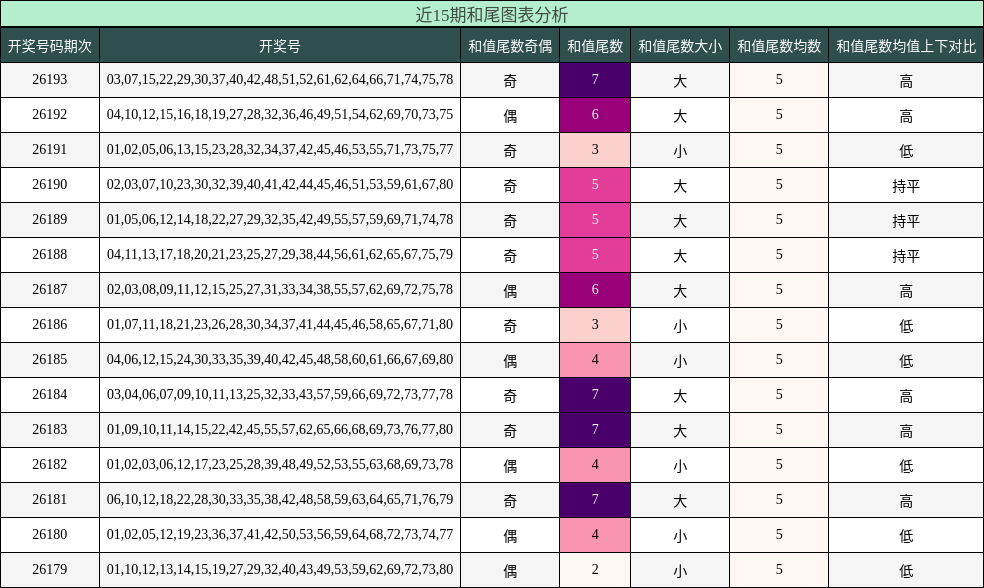
Task: Select draw numbers starting 01,02,03,06 of 26182
Action: click(x=280, y=465)
